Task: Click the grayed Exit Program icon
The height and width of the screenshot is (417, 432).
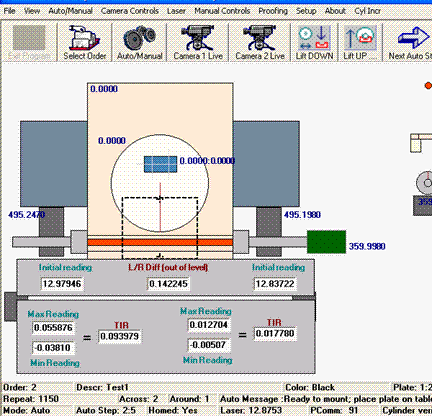Action: [29, 42]
